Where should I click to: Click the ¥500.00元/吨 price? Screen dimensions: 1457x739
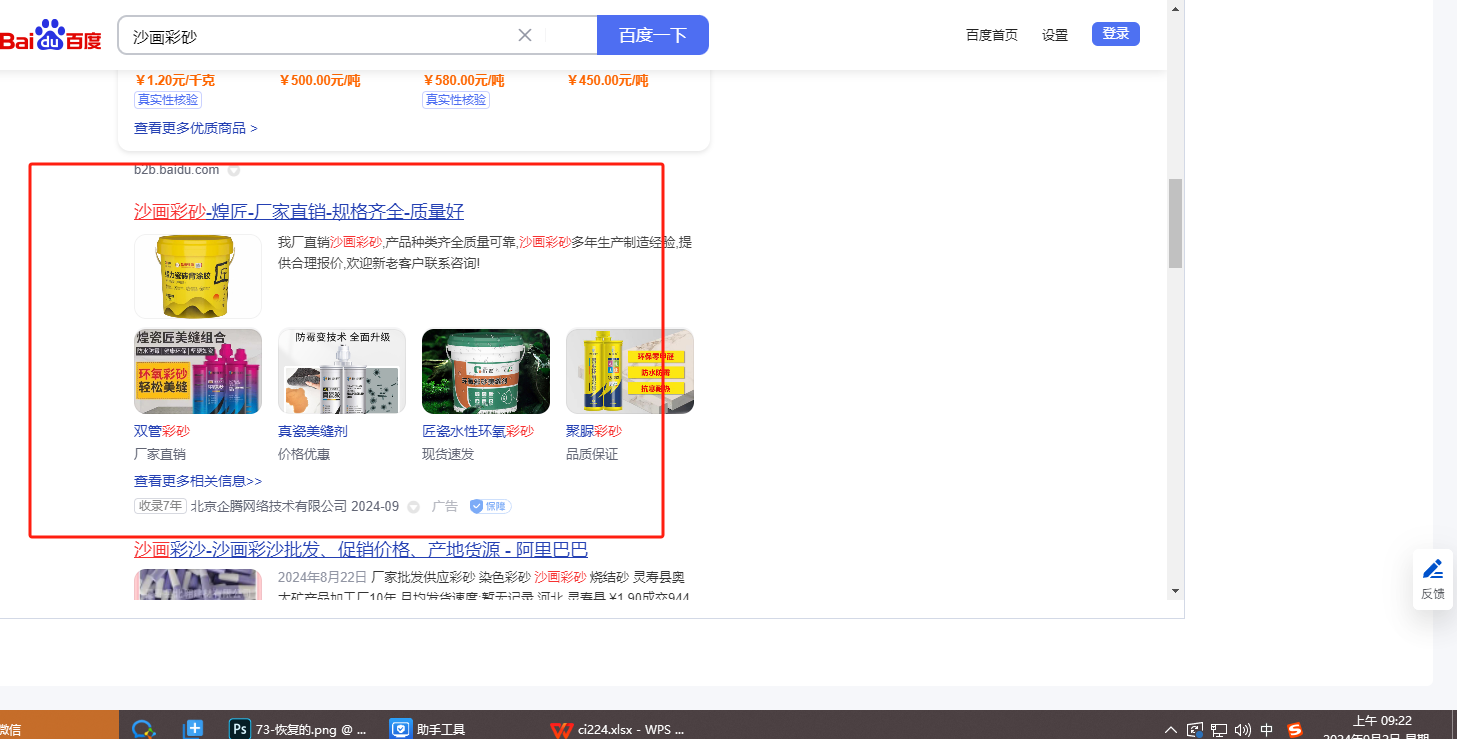pyautogui.click(x=320, y=80)
